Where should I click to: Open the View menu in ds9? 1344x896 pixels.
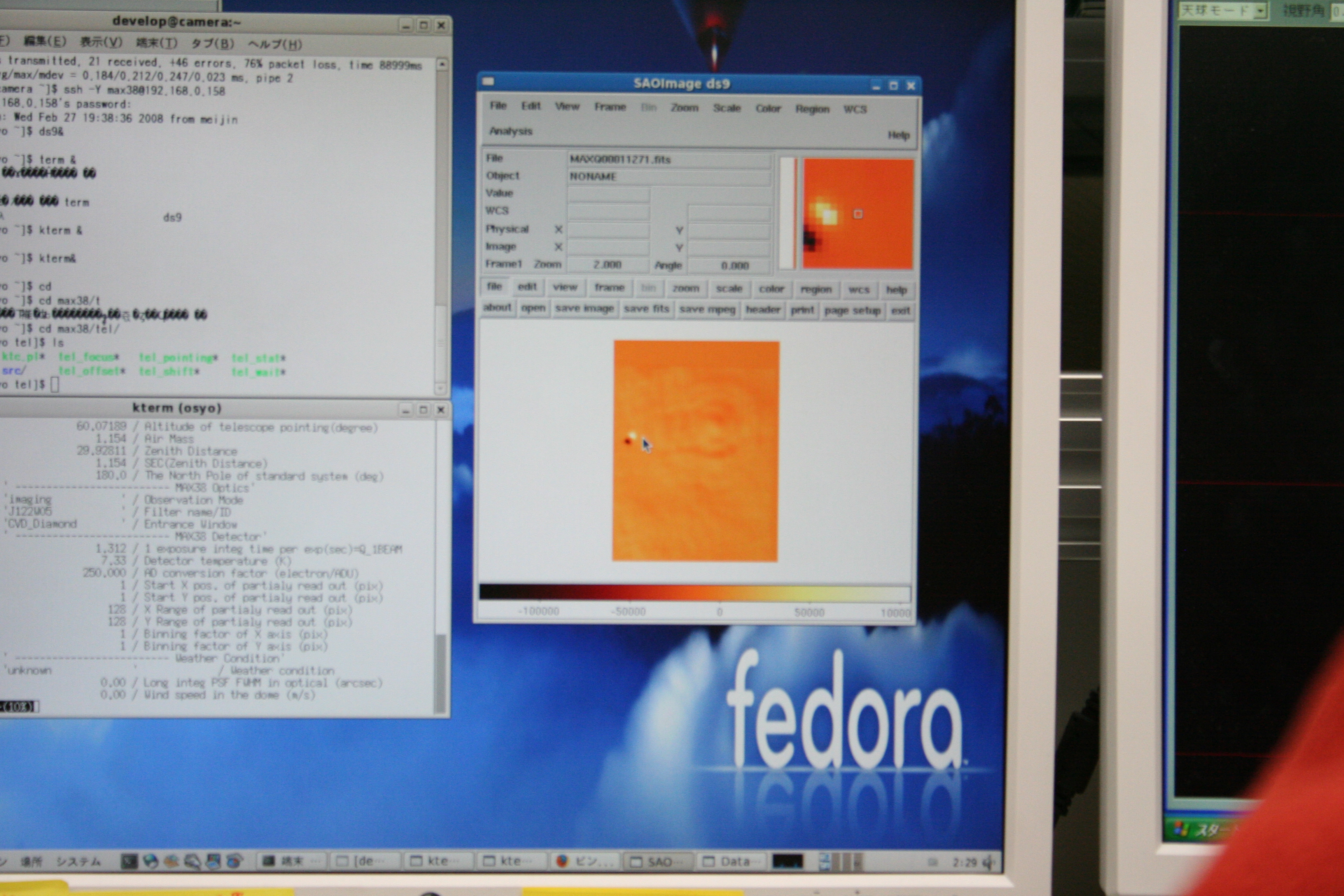click(x=567, y=106)
